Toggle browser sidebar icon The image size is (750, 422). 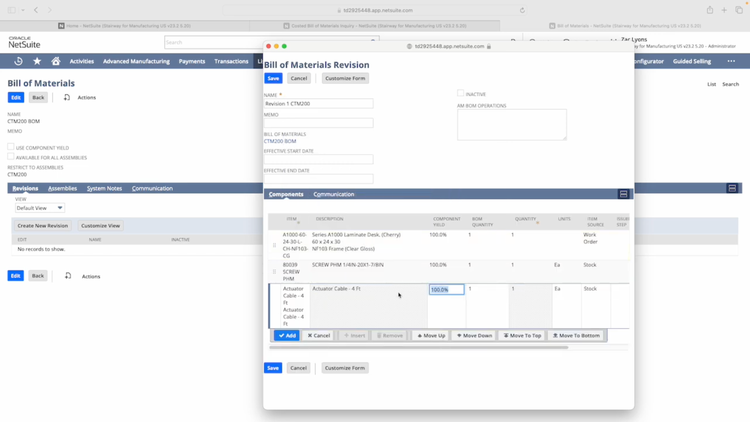(x=11, y=10)
